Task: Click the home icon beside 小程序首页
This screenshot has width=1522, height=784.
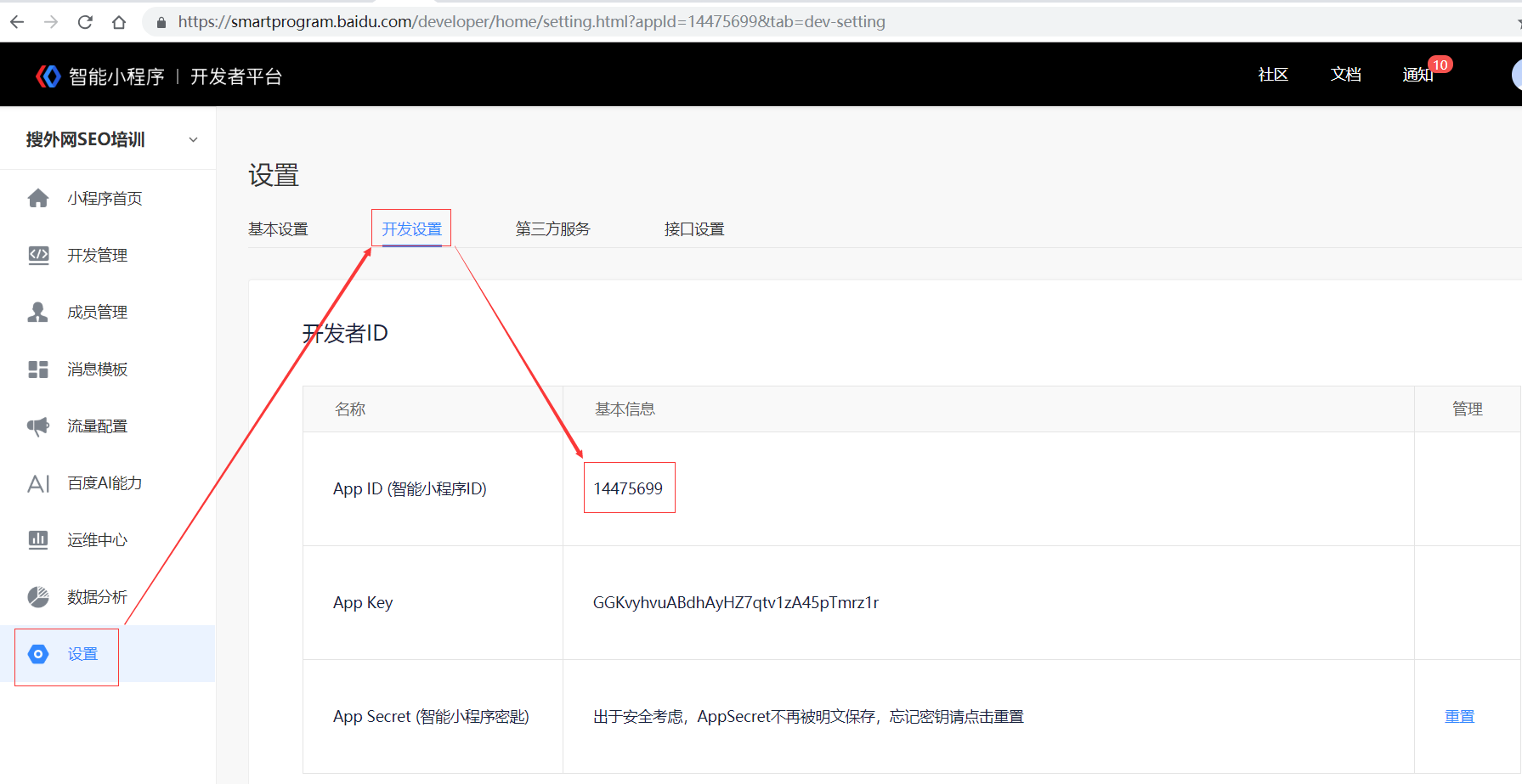Action: coord(38,198)
